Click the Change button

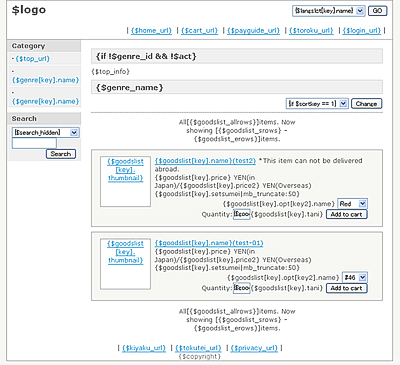(x=366, y=104)
